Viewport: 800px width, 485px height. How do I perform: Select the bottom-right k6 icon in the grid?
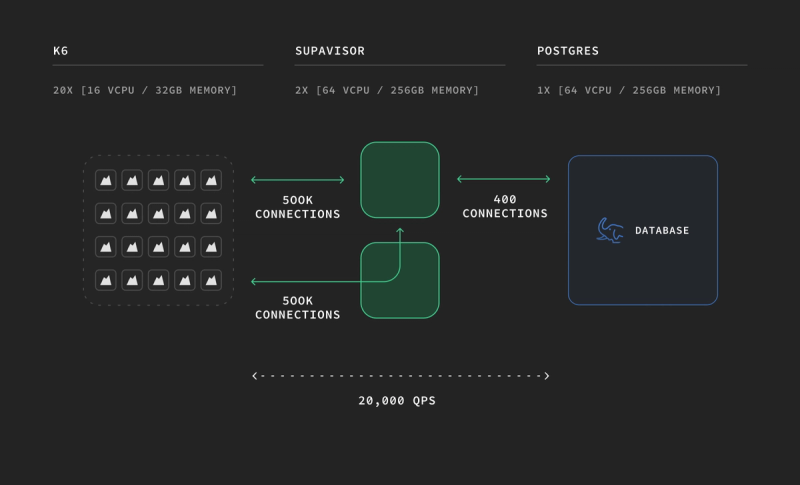(x=211, y=280)
